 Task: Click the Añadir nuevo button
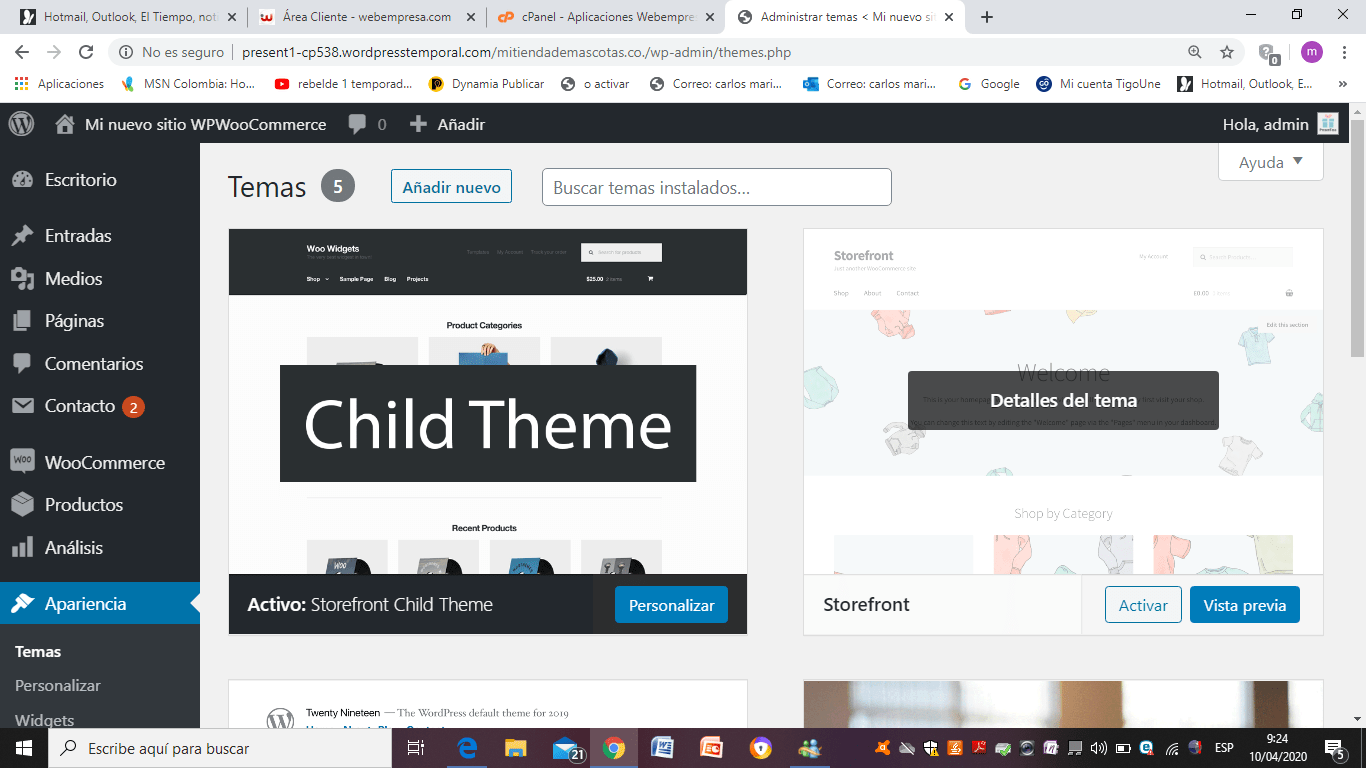tap(451, 187)
